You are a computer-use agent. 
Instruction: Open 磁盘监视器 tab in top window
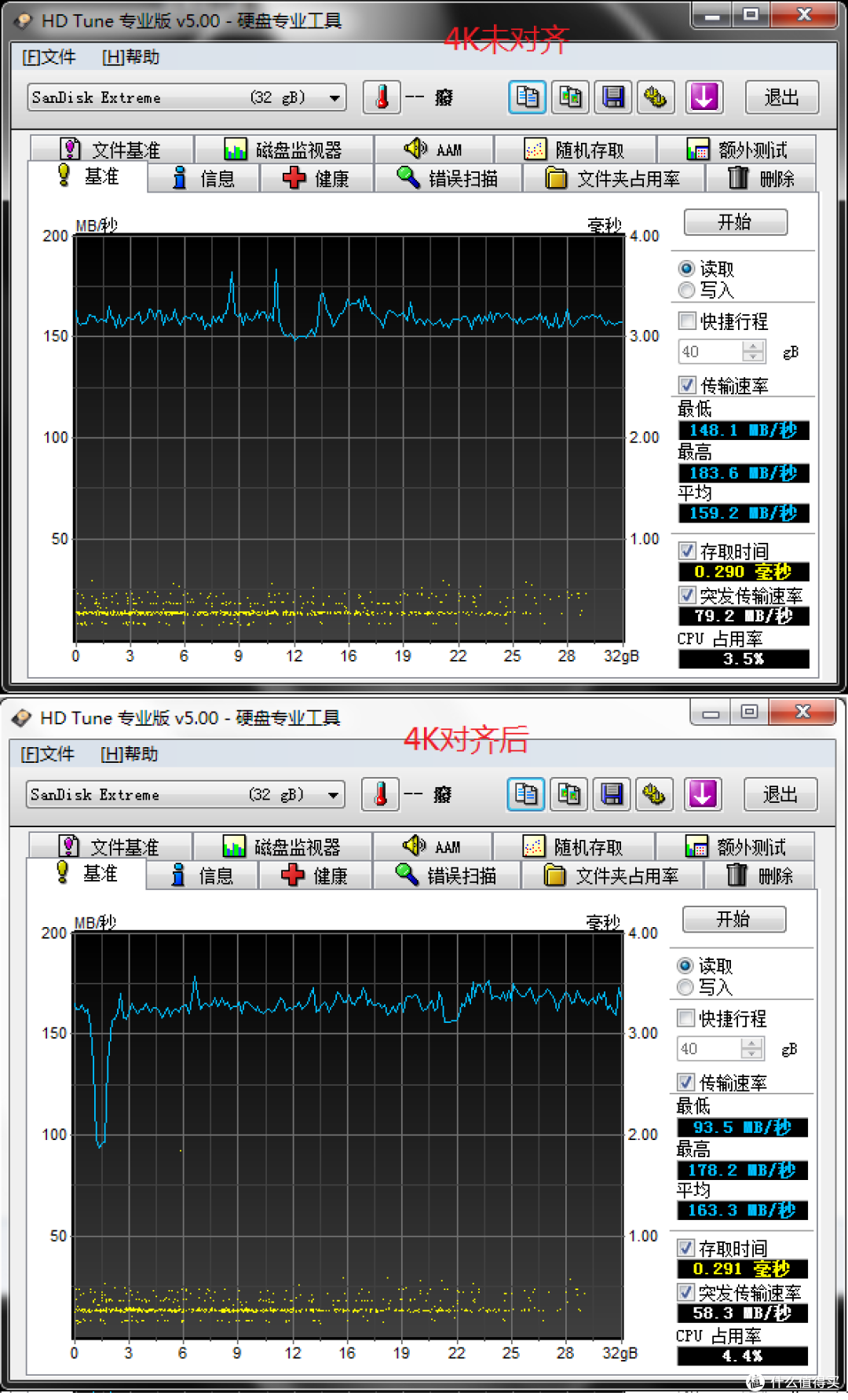(x=284, y=149)
